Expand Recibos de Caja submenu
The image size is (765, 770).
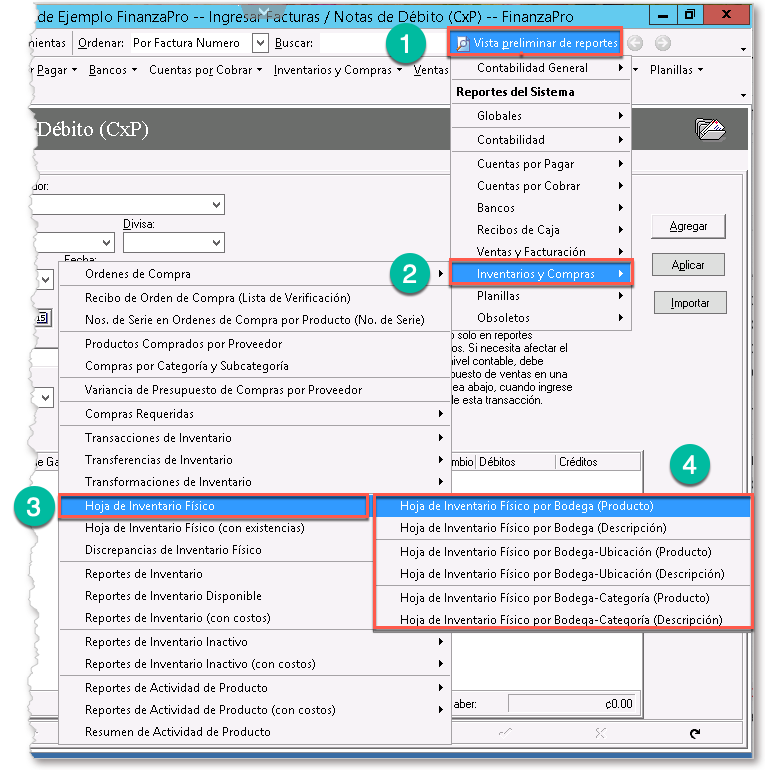click(541, 230)
